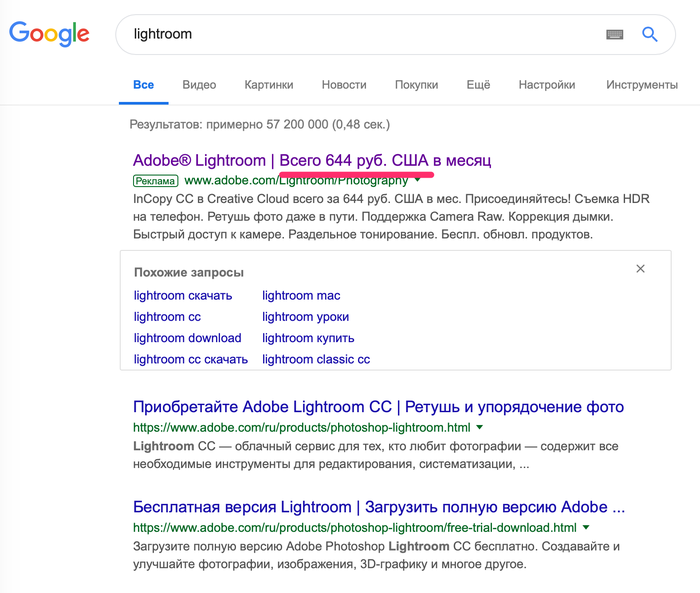Screen dimensions: 700x593
Task: Go to the Новости tab
Action: [344, 85]
